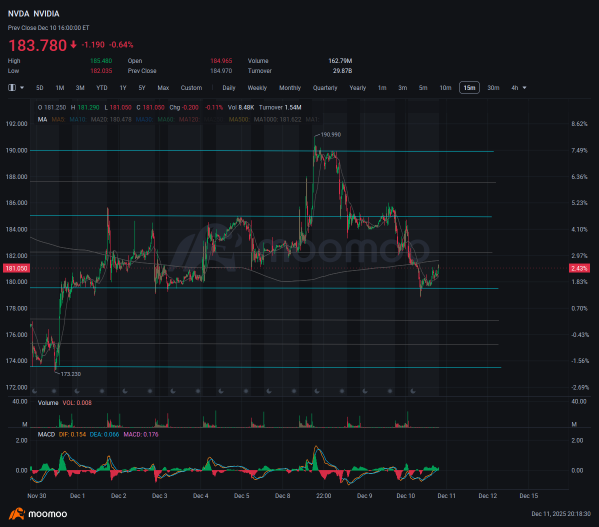Click the Volume value 162.79M

pyautogui.click(x=340, y=61)
